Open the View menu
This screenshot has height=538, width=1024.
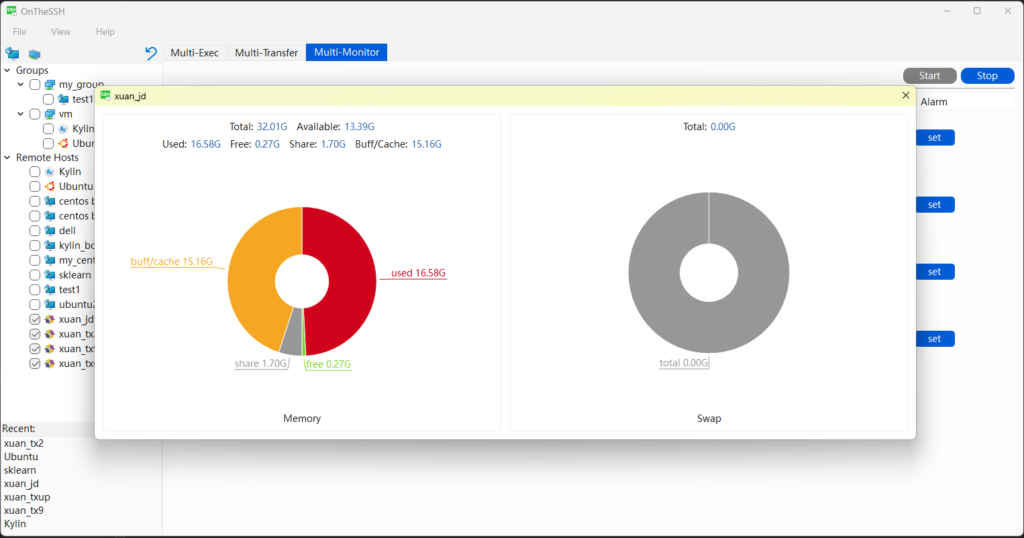61,32
